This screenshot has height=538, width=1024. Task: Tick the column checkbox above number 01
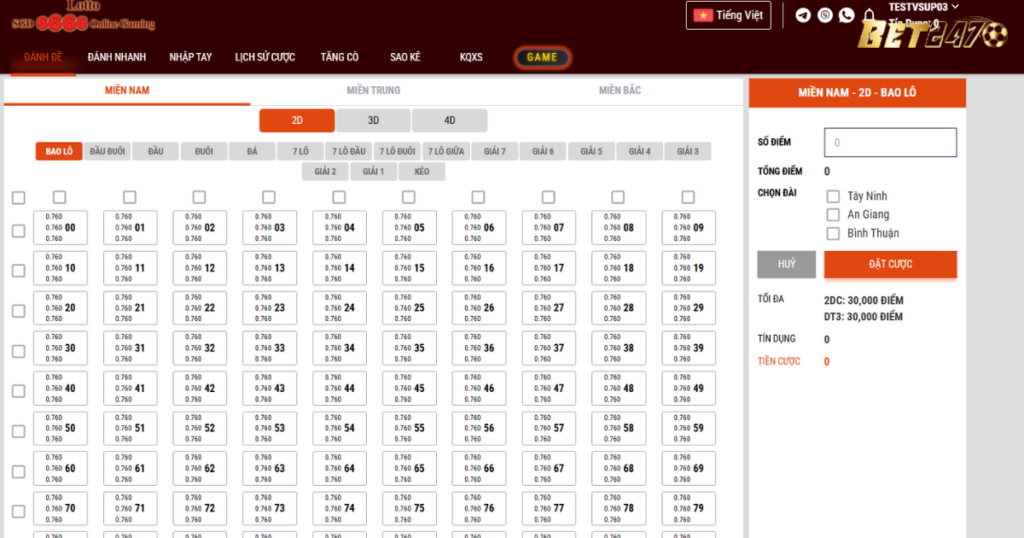(x=129, y=197)
